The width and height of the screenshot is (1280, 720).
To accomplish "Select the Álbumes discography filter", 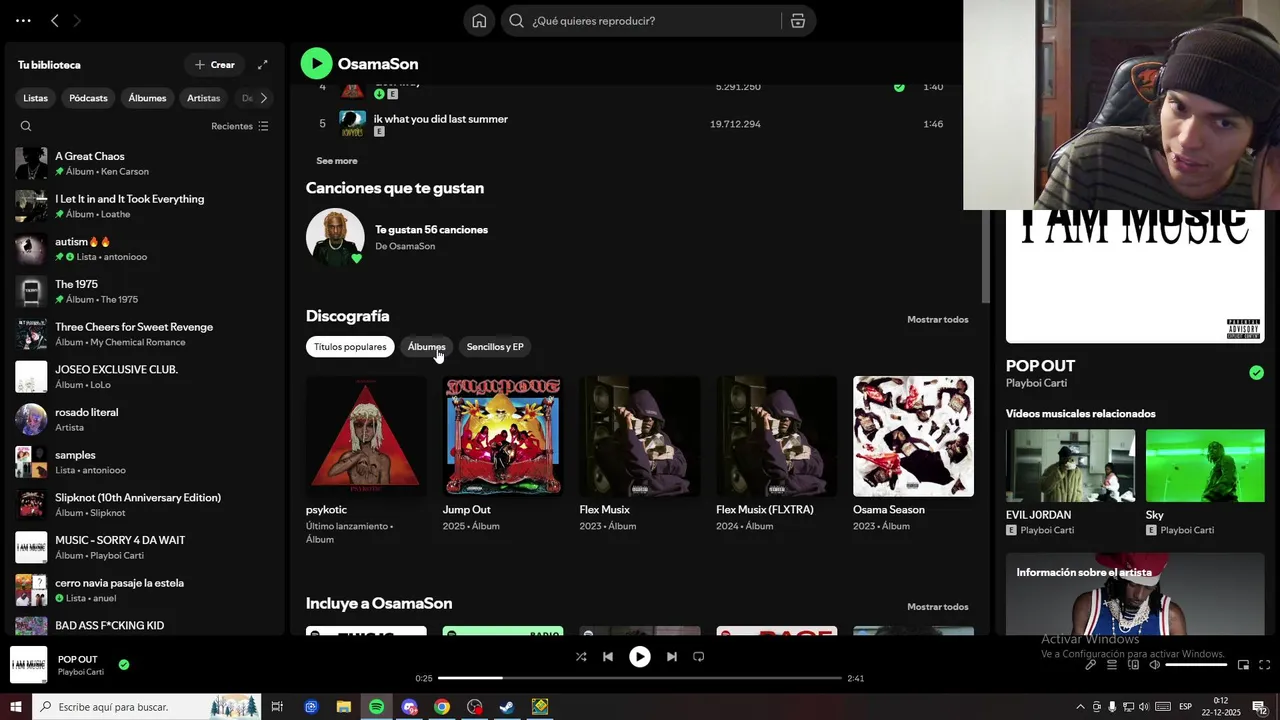I will coord(427,347).
